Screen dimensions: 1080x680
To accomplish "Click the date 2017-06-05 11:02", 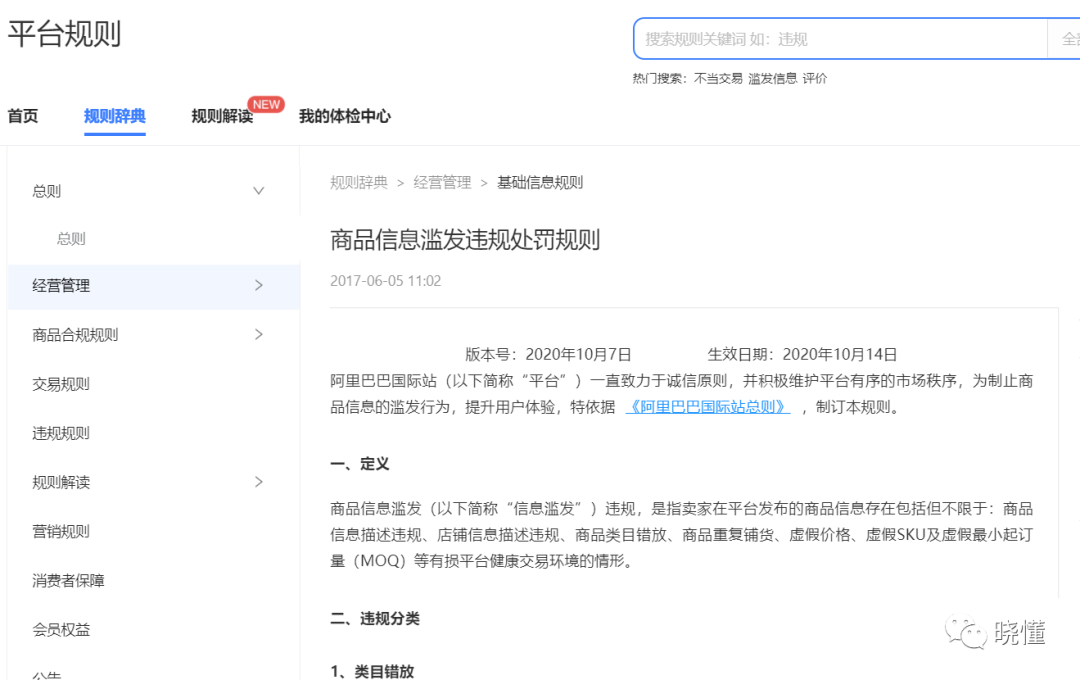I will [385, 281].
